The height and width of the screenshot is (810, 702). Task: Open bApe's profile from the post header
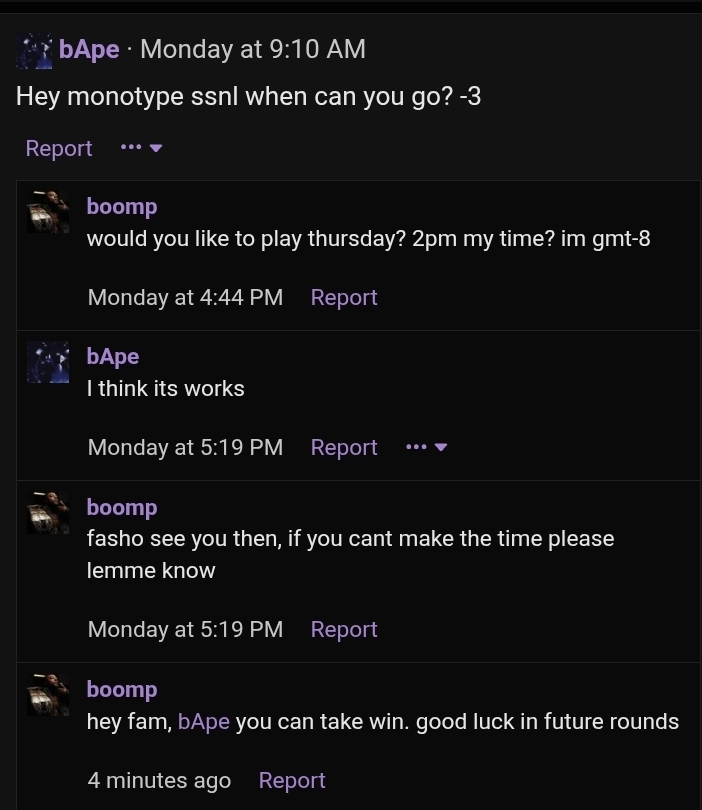(x=89, y=49)
